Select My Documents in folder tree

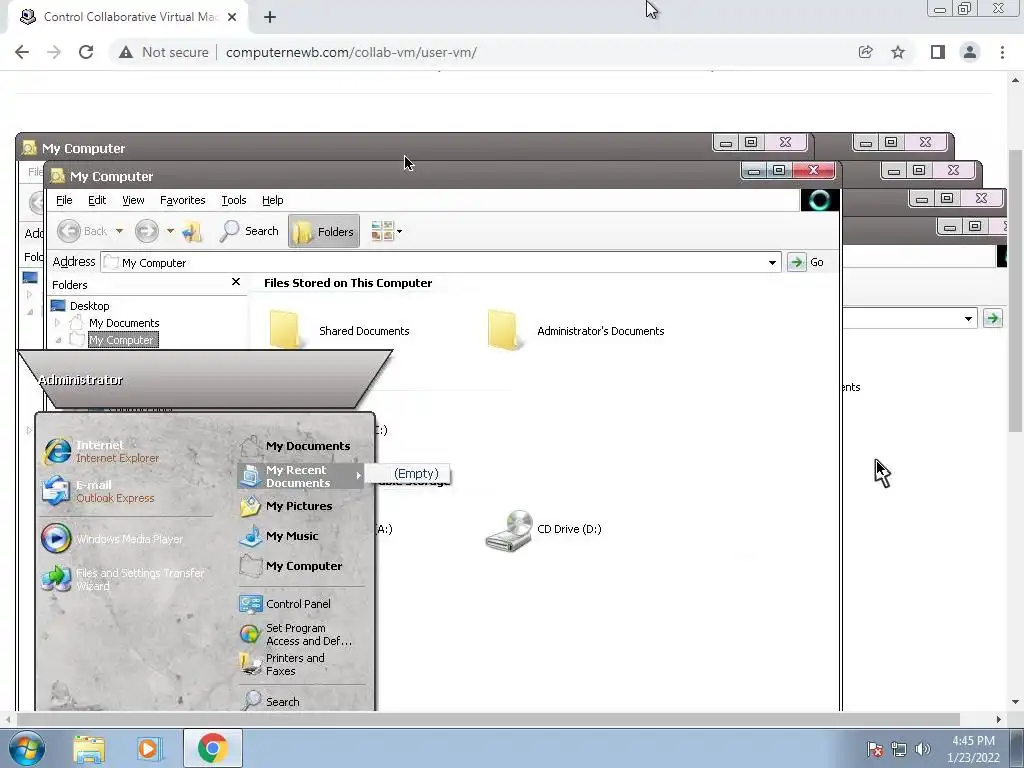[124, 323]
